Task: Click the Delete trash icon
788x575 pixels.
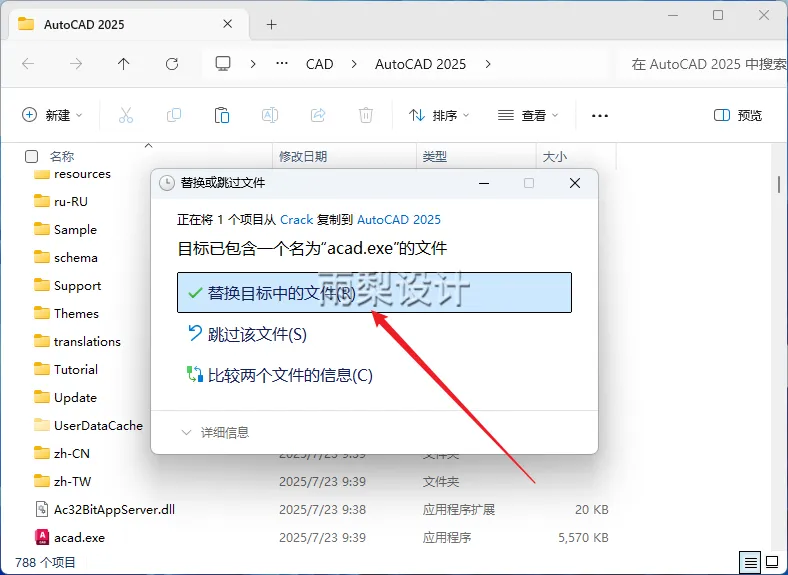Action: click(366, 116)
